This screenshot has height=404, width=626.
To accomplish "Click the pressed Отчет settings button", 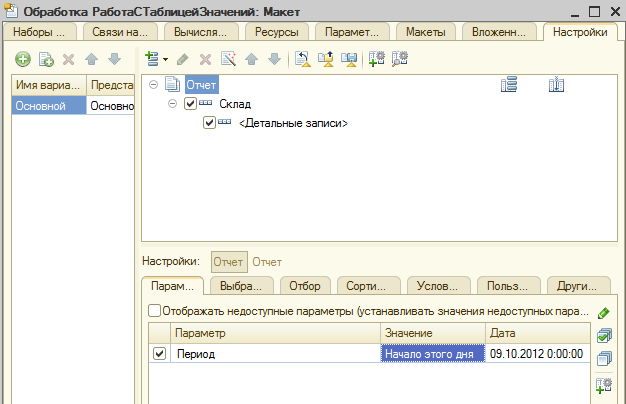I will [x=229, y=262].
